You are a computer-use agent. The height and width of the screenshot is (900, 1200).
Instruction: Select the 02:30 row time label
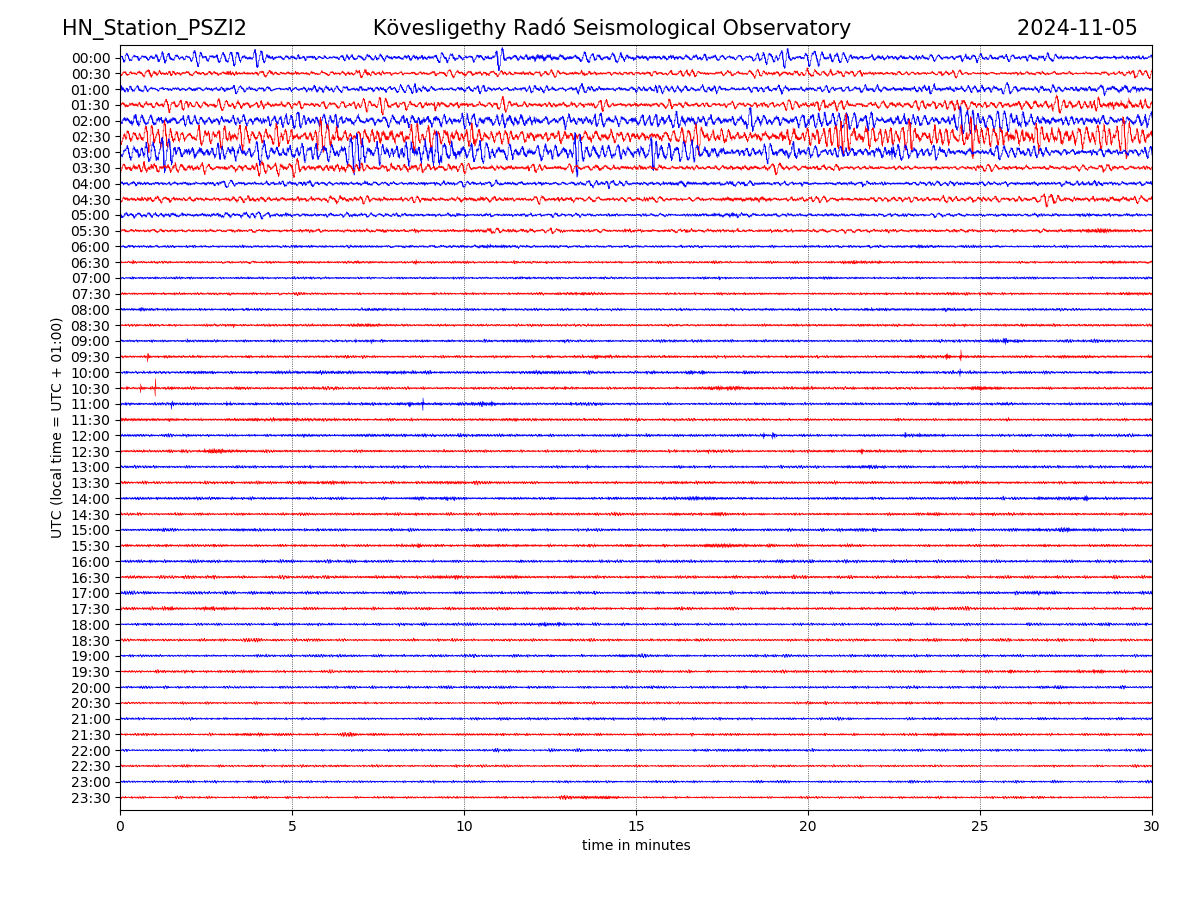[x=90, y=137]
